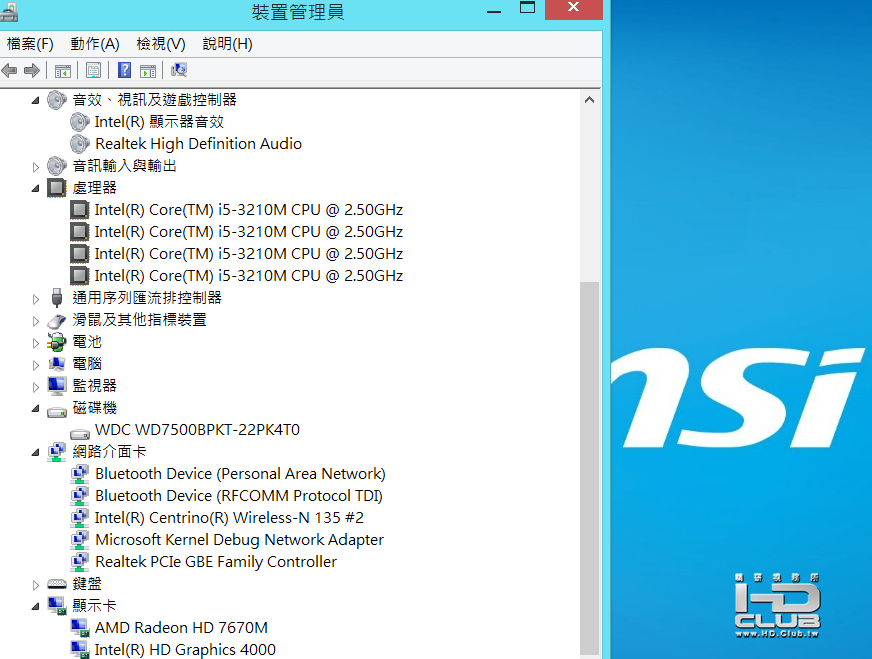Click the Forward arrow toolbar icon

point(32,71)
